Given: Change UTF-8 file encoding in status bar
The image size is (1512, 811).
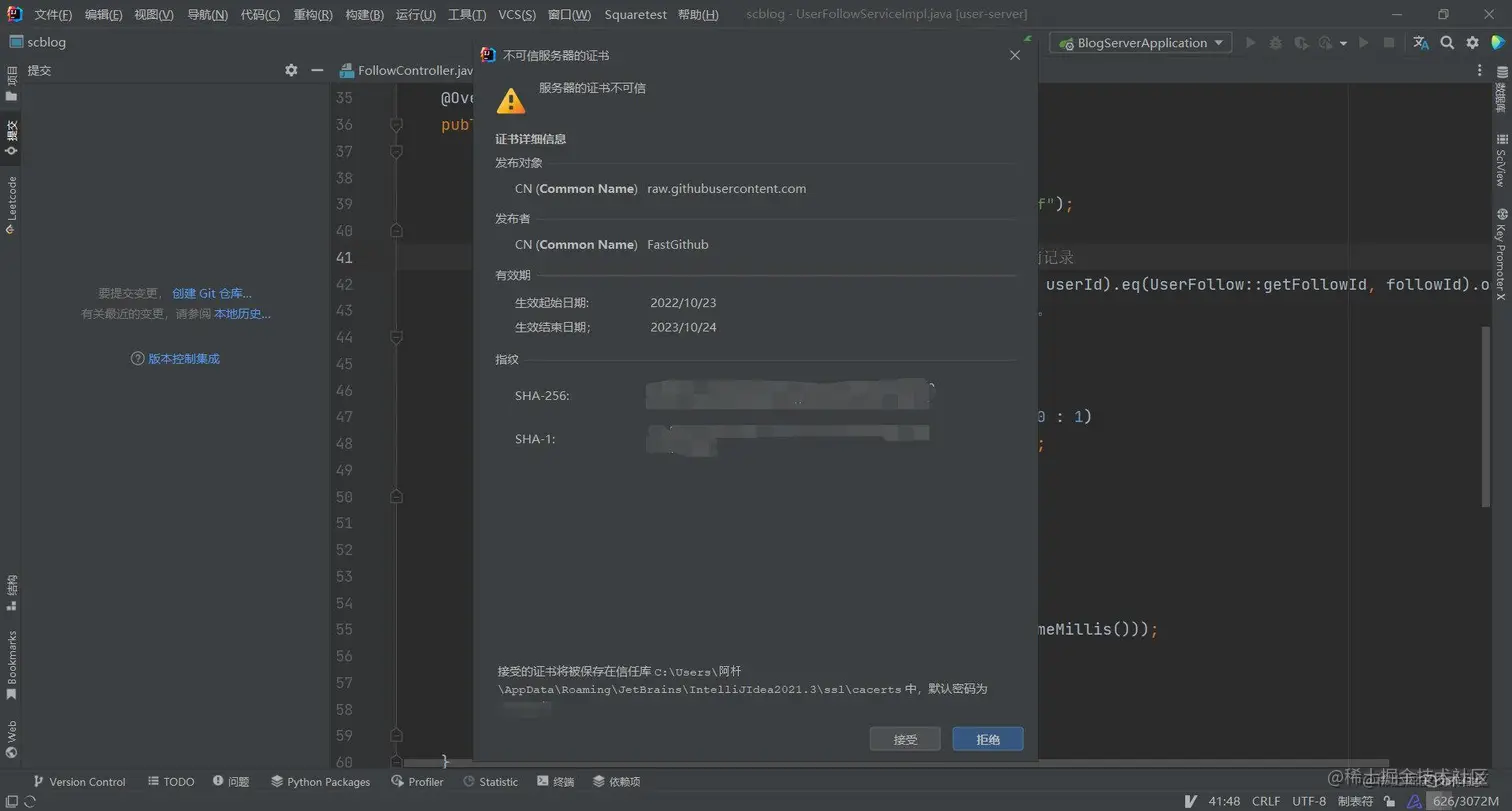Looking at the screenshot, I should click(x=1309, y=801).
